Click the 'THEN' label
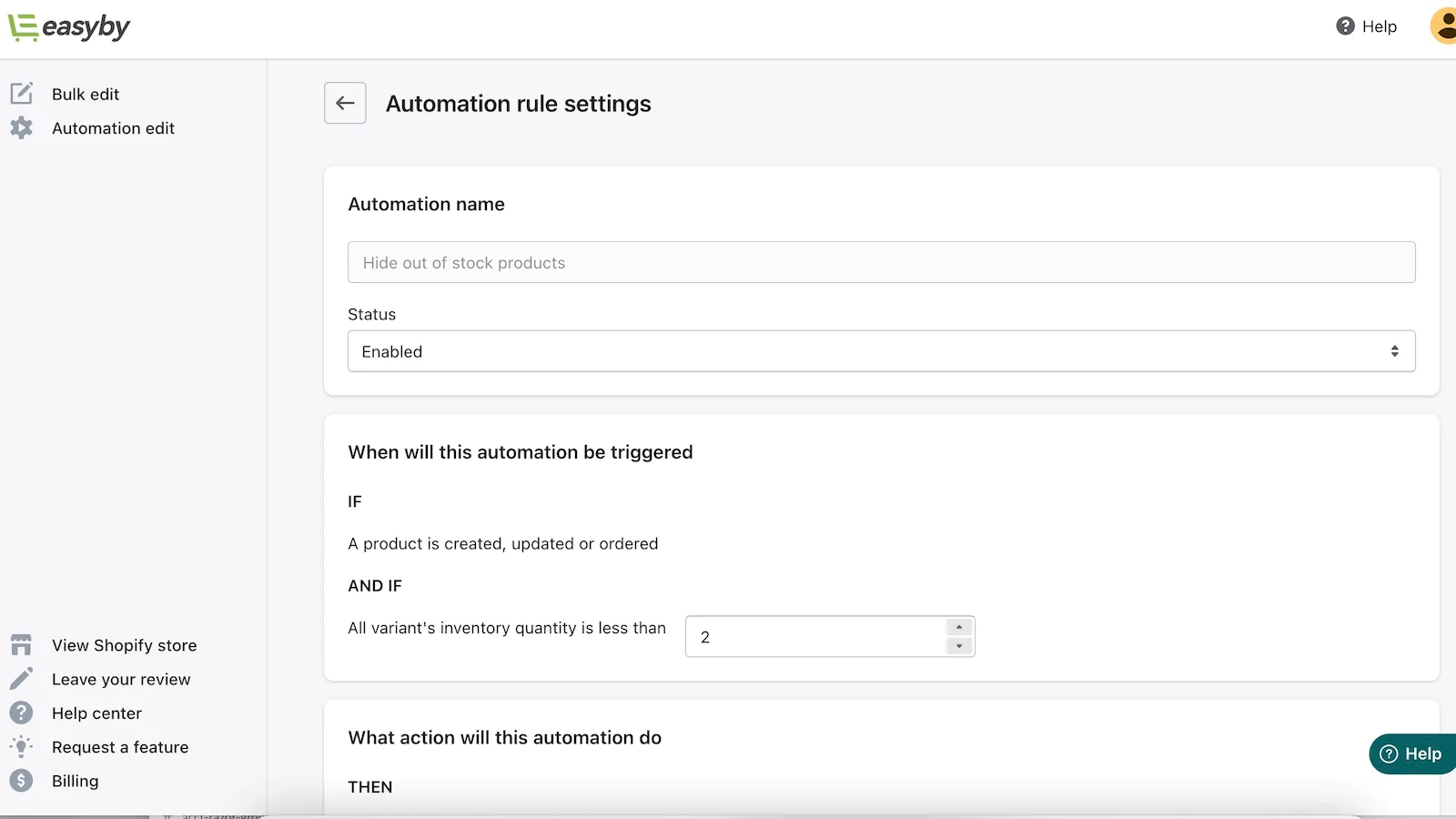This screenshot has height=819, width=1456. [x=370, y=787]
